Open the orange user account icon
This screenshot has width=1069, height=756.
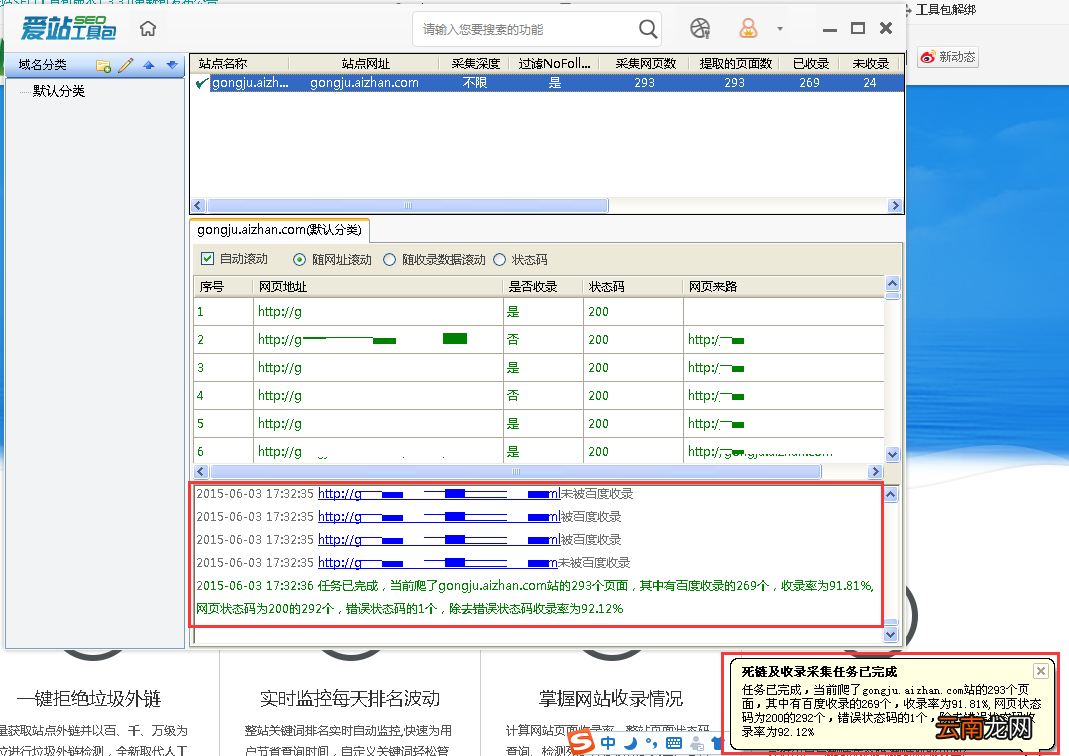(x=749, y=29)
